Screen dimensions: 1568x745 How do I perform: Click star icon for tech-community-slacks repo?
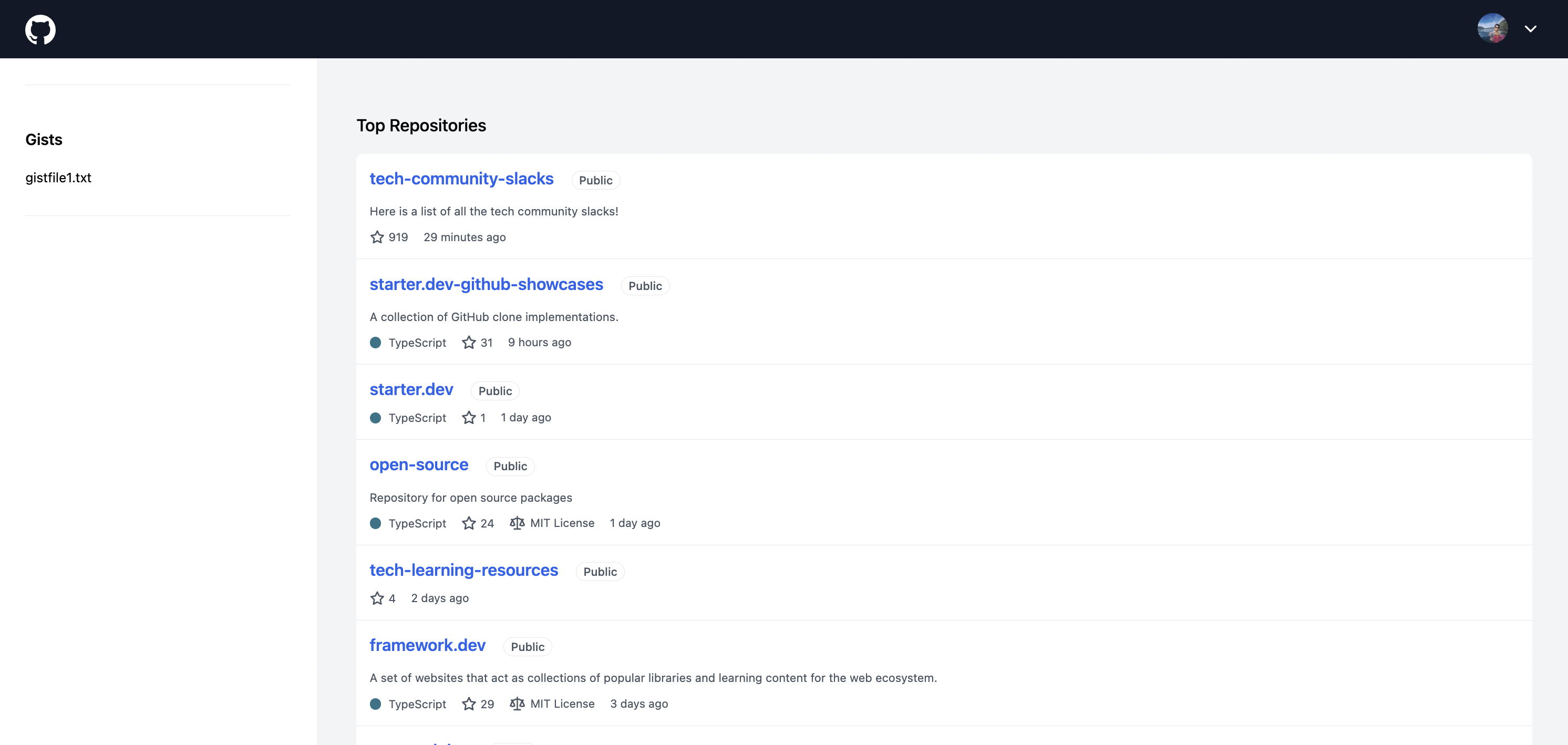377,237
